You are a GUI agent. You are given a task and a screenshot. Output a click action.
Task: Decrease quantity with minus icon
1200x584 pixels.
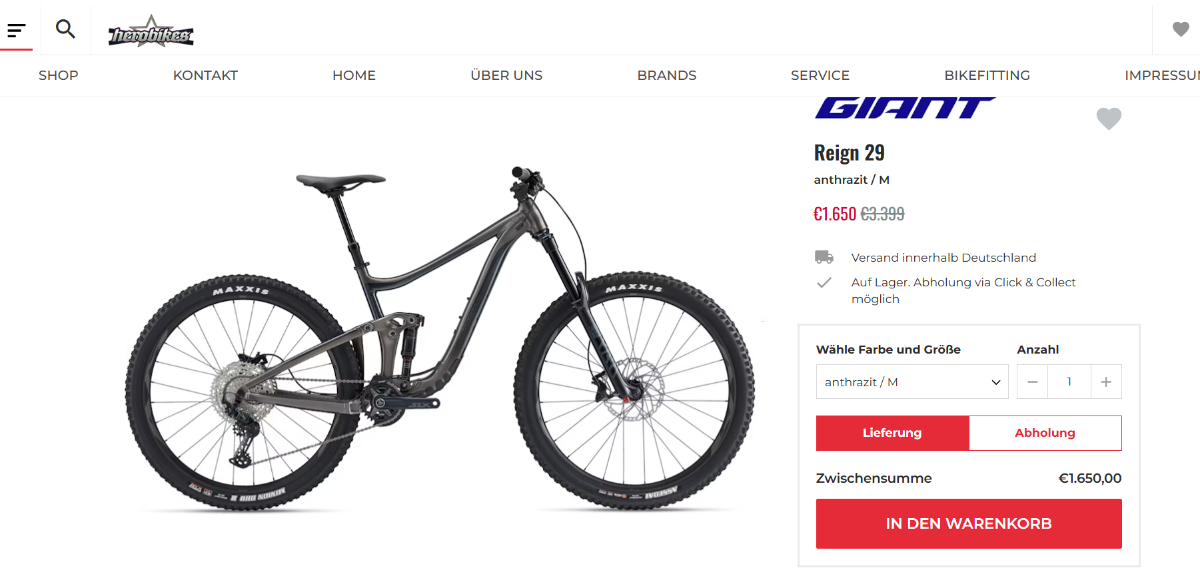(x=1033, y=382)
